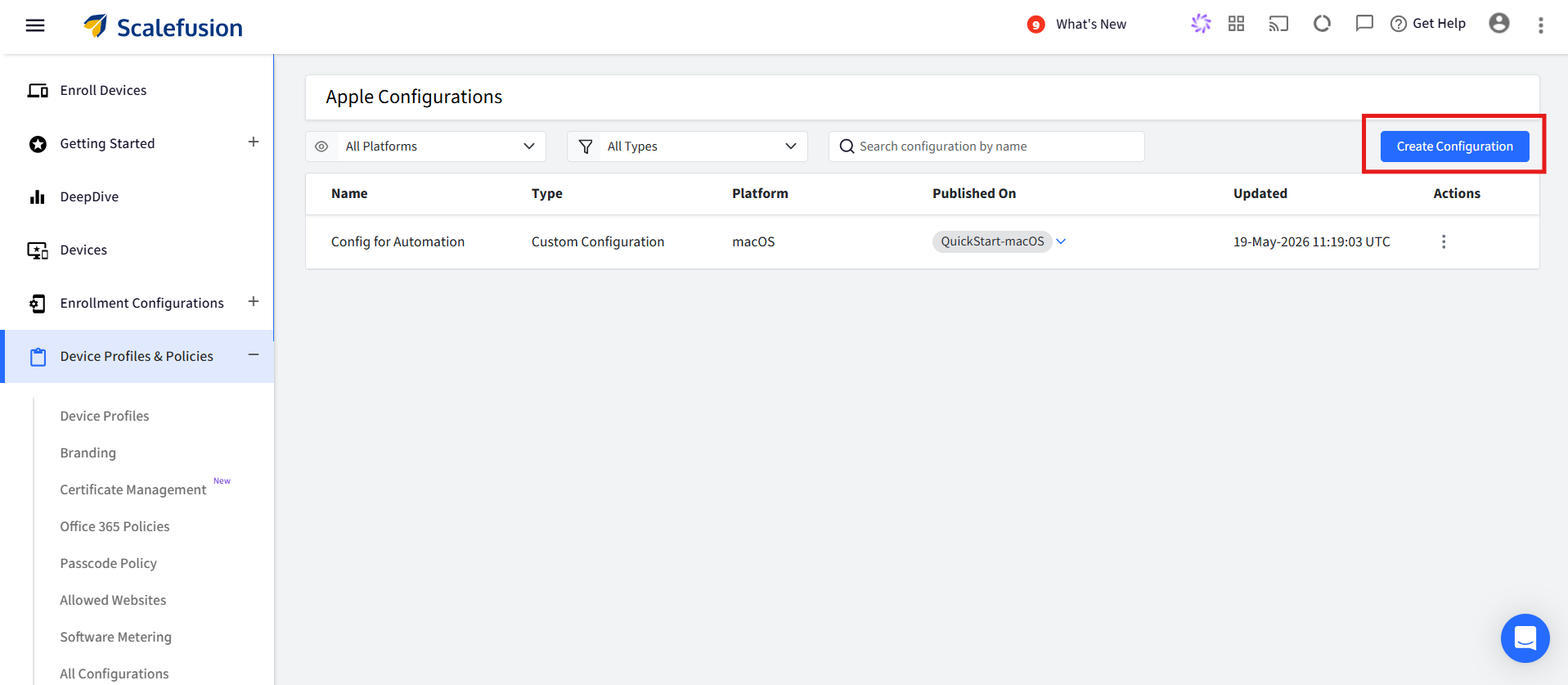Click the Type column header

546,193
